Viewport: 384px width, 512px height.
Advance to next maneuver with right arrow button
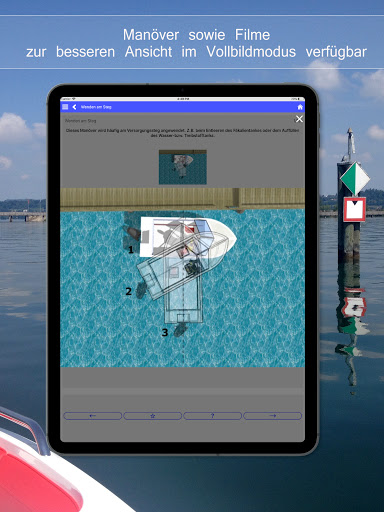[x=272, y=416]
